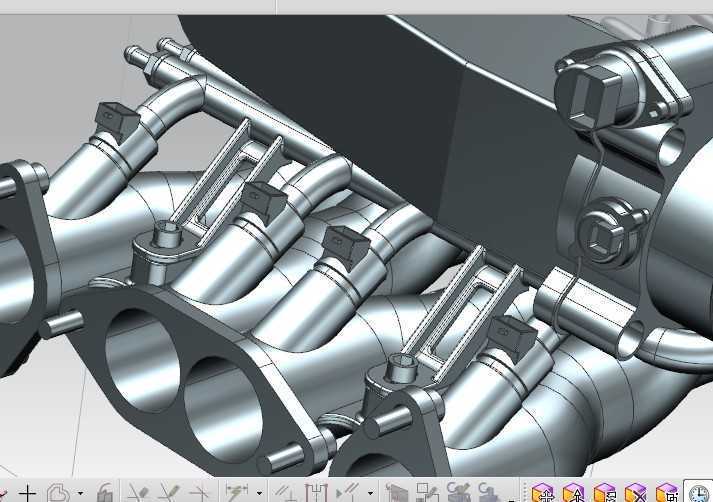The width and height of the screenshot is (713, 502).
Task: Select Assembly Constraints cube with up arrow
Action: [x=573, y=493]
